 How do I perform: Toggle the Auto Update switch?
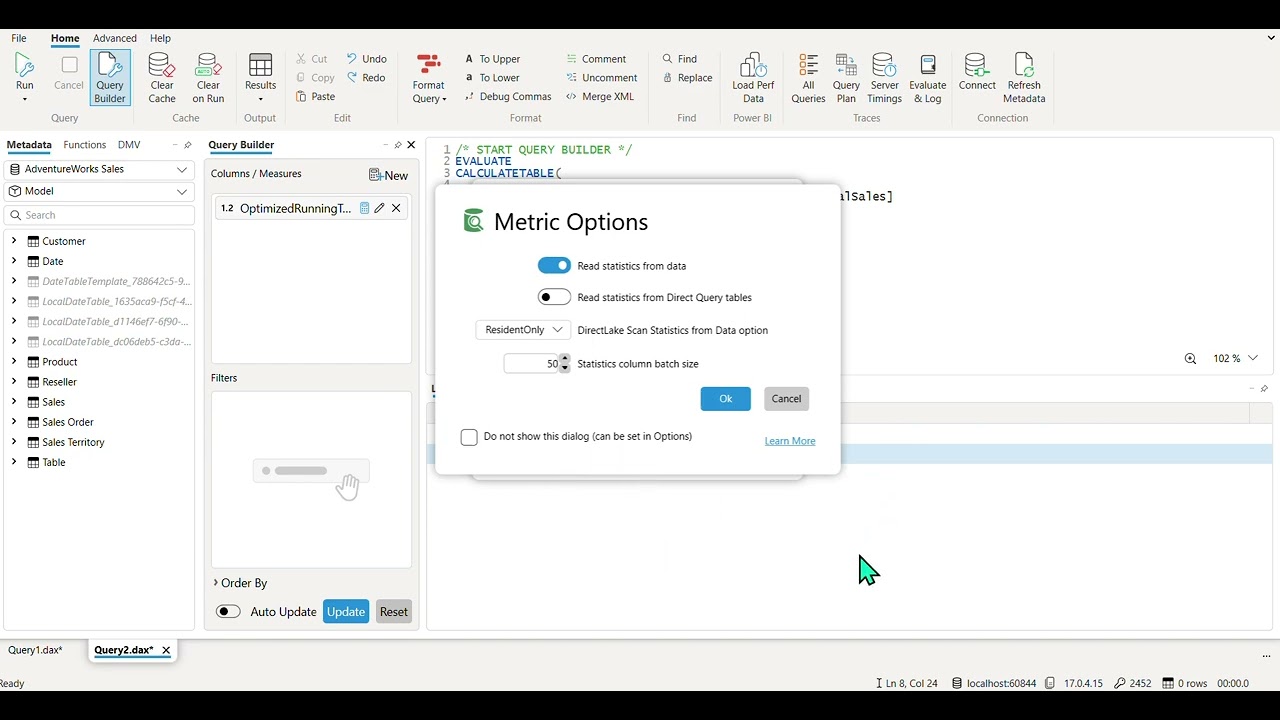point(228,612)
